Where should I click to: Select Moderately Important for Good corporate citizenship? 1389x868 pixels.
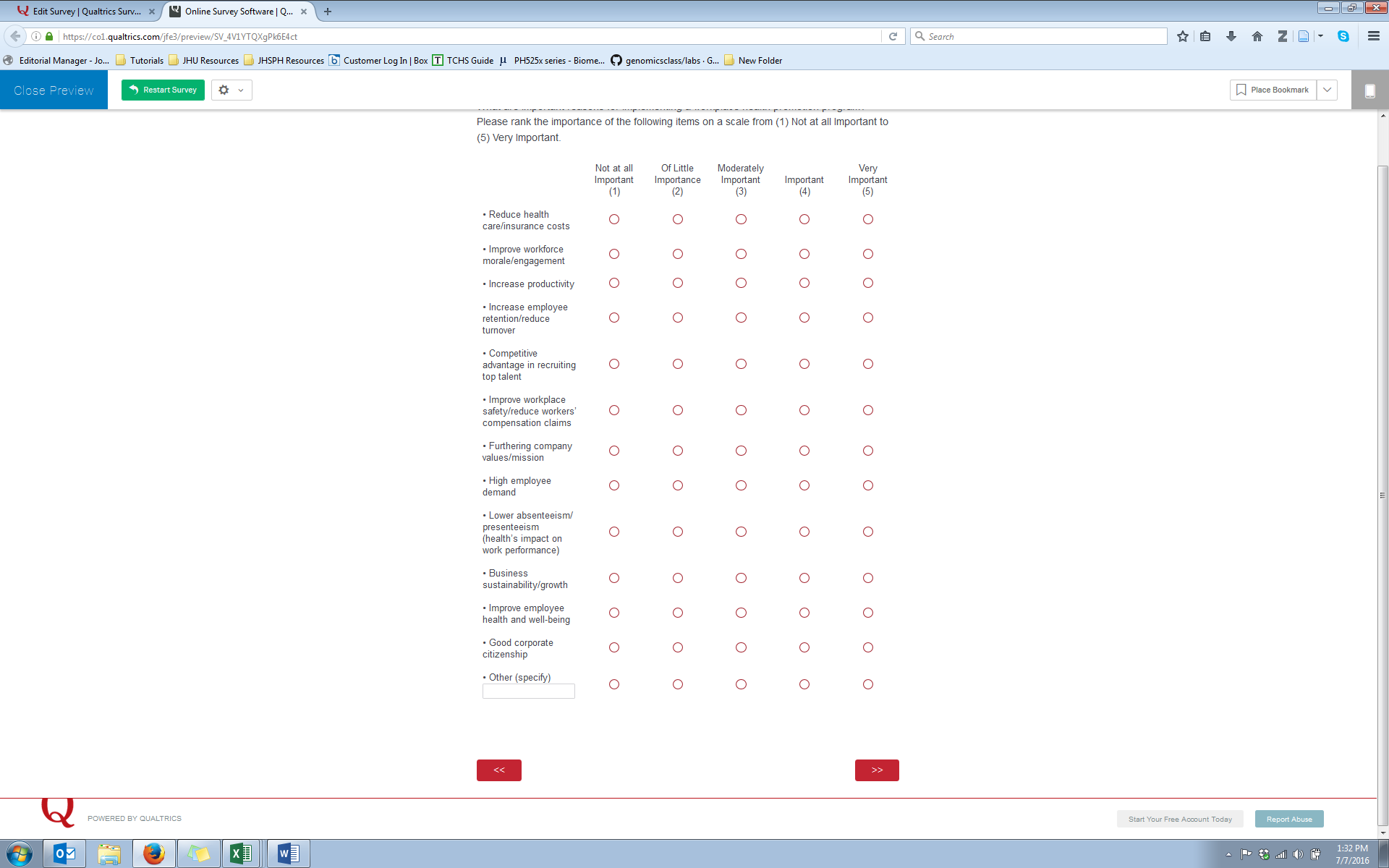pos(741,647)
